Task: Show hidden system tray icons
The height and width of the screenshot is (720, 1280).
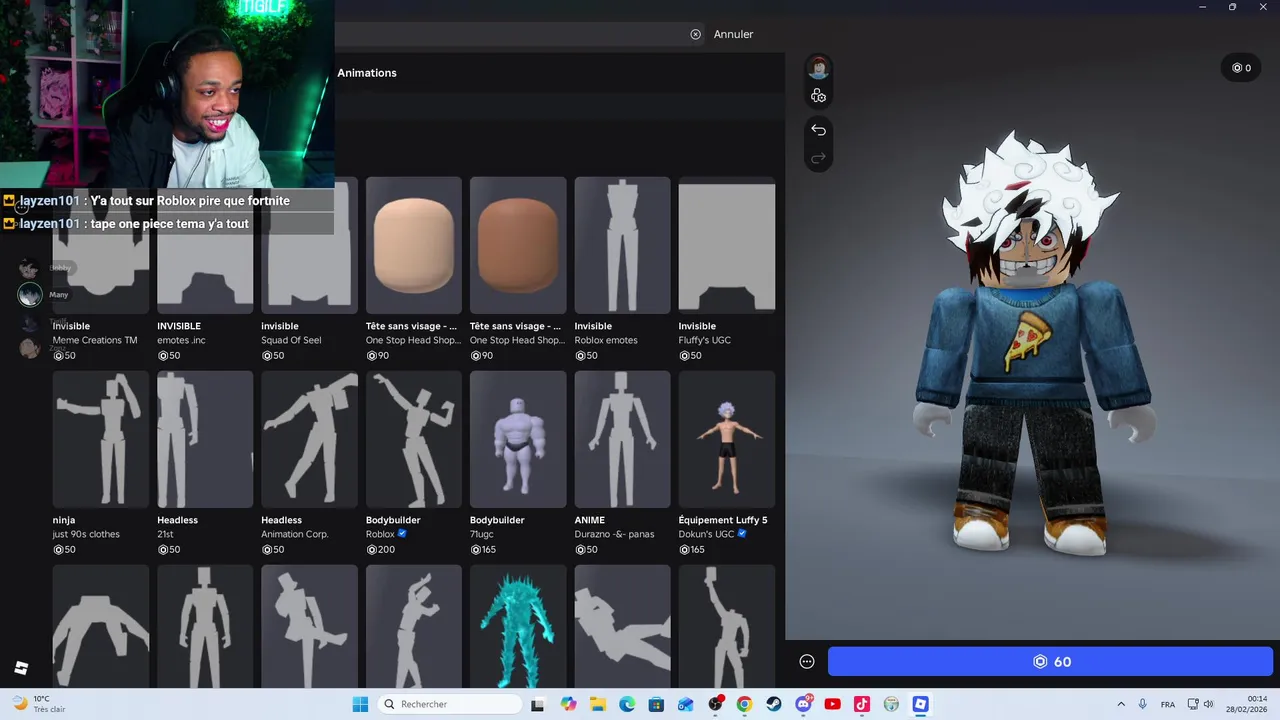Action: coord(1121,704)
